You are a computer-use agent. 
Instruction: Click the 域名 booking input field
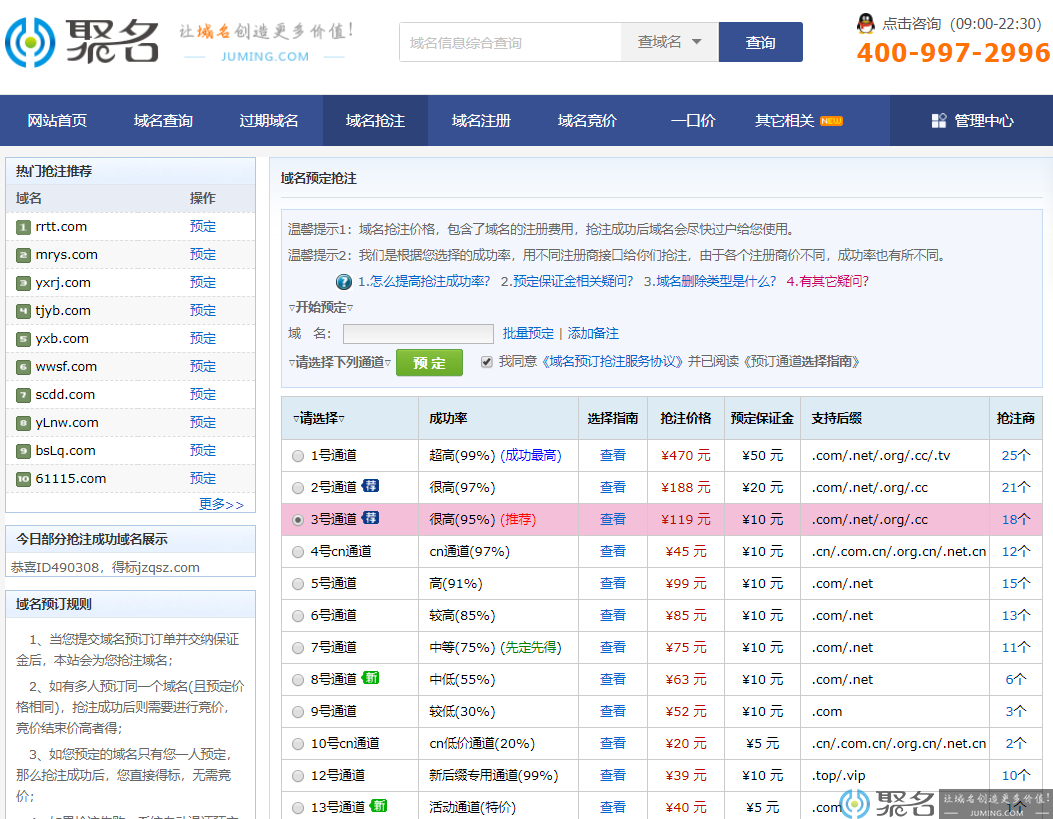418,334
